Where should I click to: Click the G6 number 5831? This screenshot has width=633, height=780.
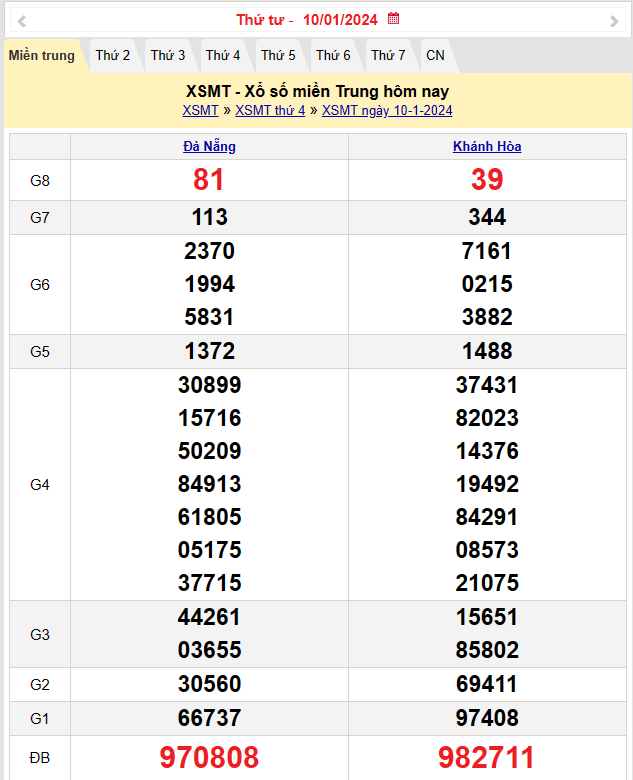coord(210,317)
